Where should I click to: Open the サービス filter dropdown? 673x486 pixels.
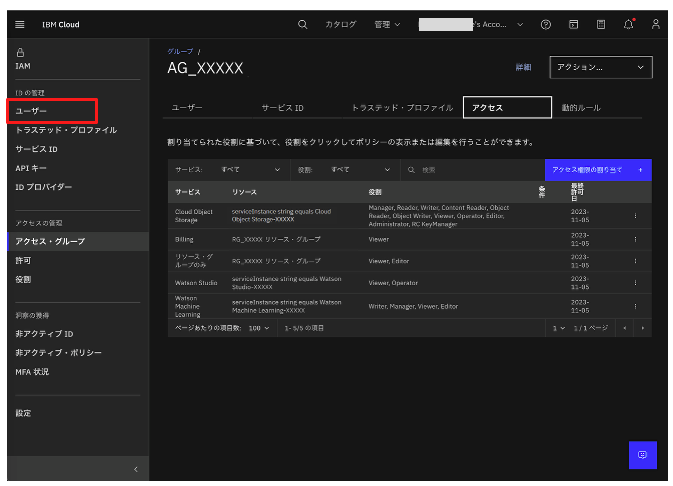click(x=235, y=170)
